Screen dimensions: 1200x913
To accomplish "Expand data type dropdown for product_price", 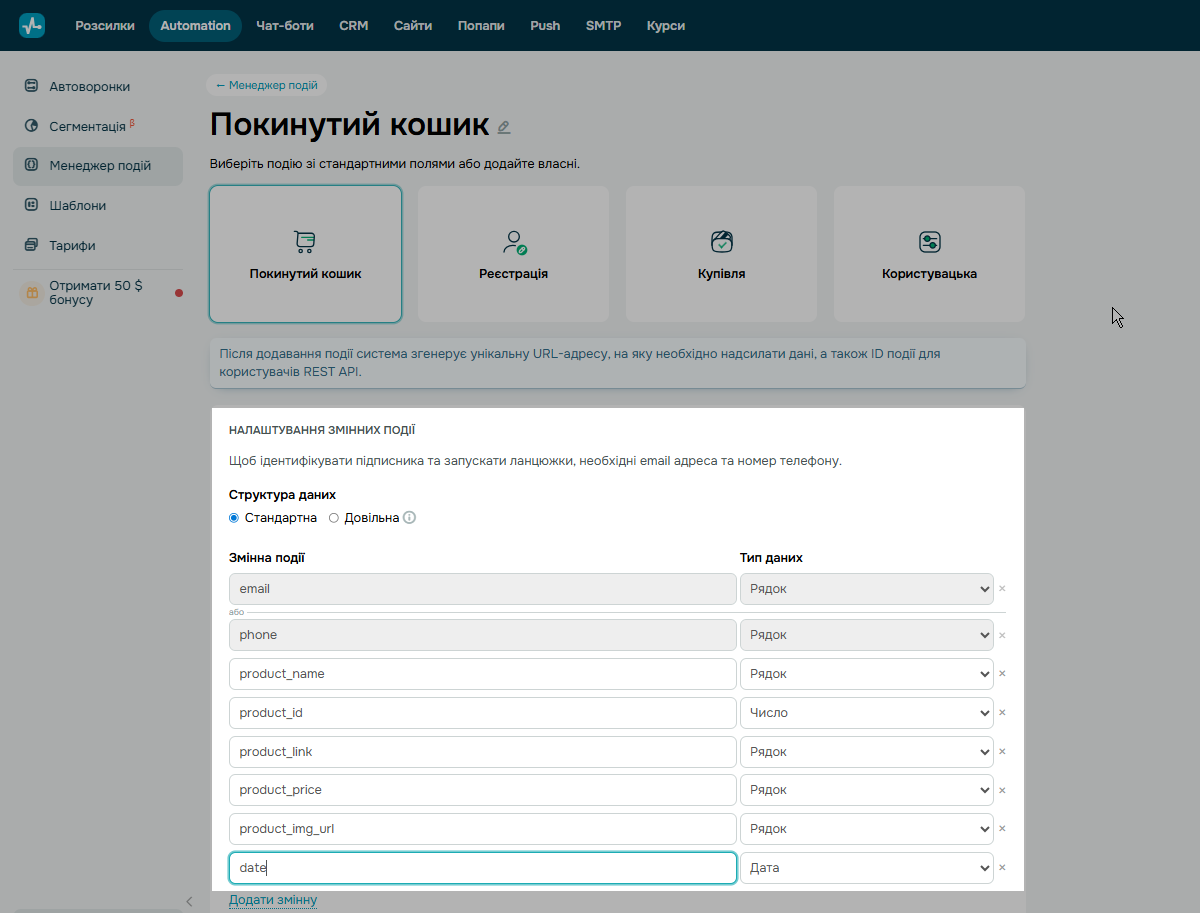I will (866, 790).
